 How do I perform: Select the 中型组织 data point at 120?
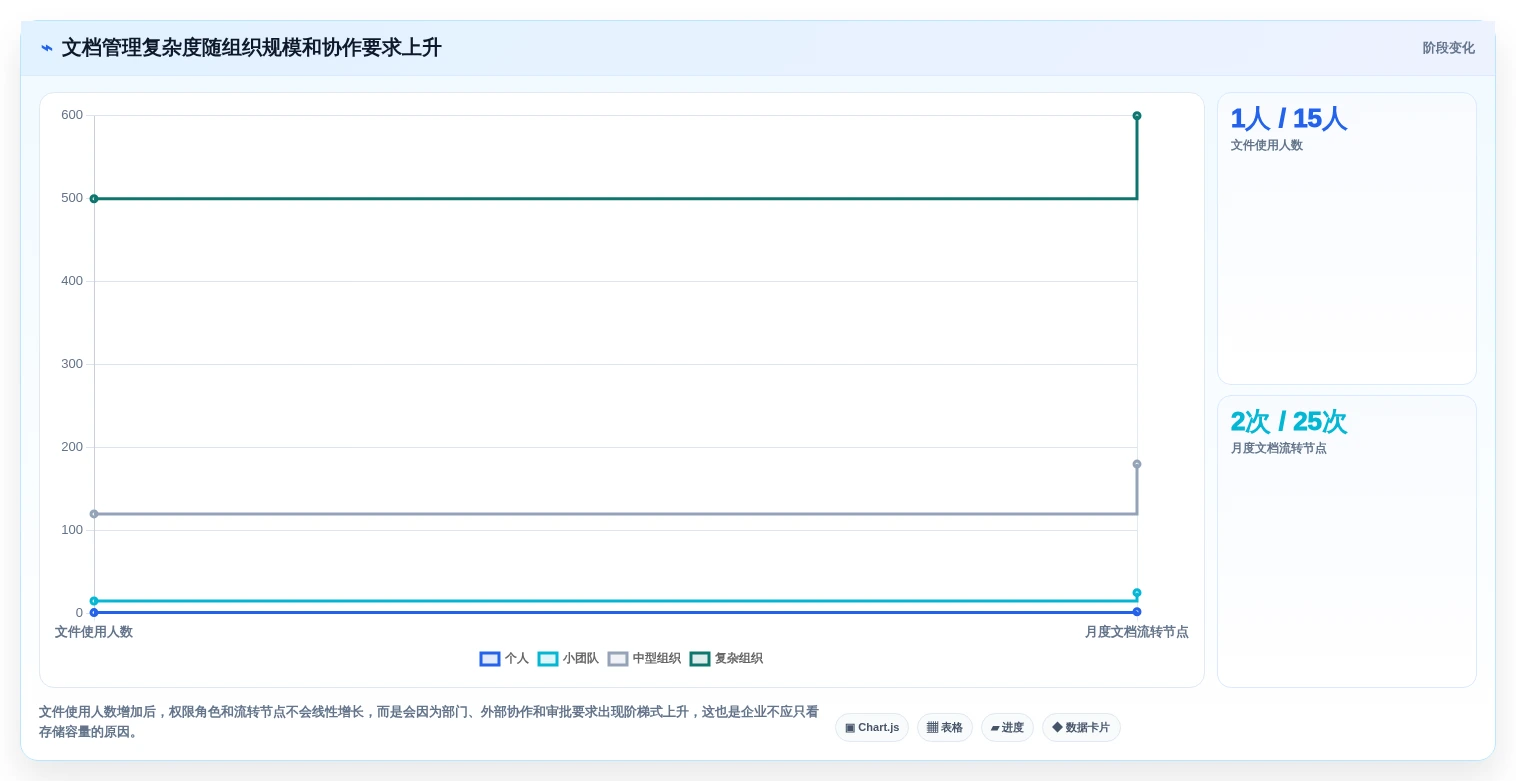click(94, 514)
